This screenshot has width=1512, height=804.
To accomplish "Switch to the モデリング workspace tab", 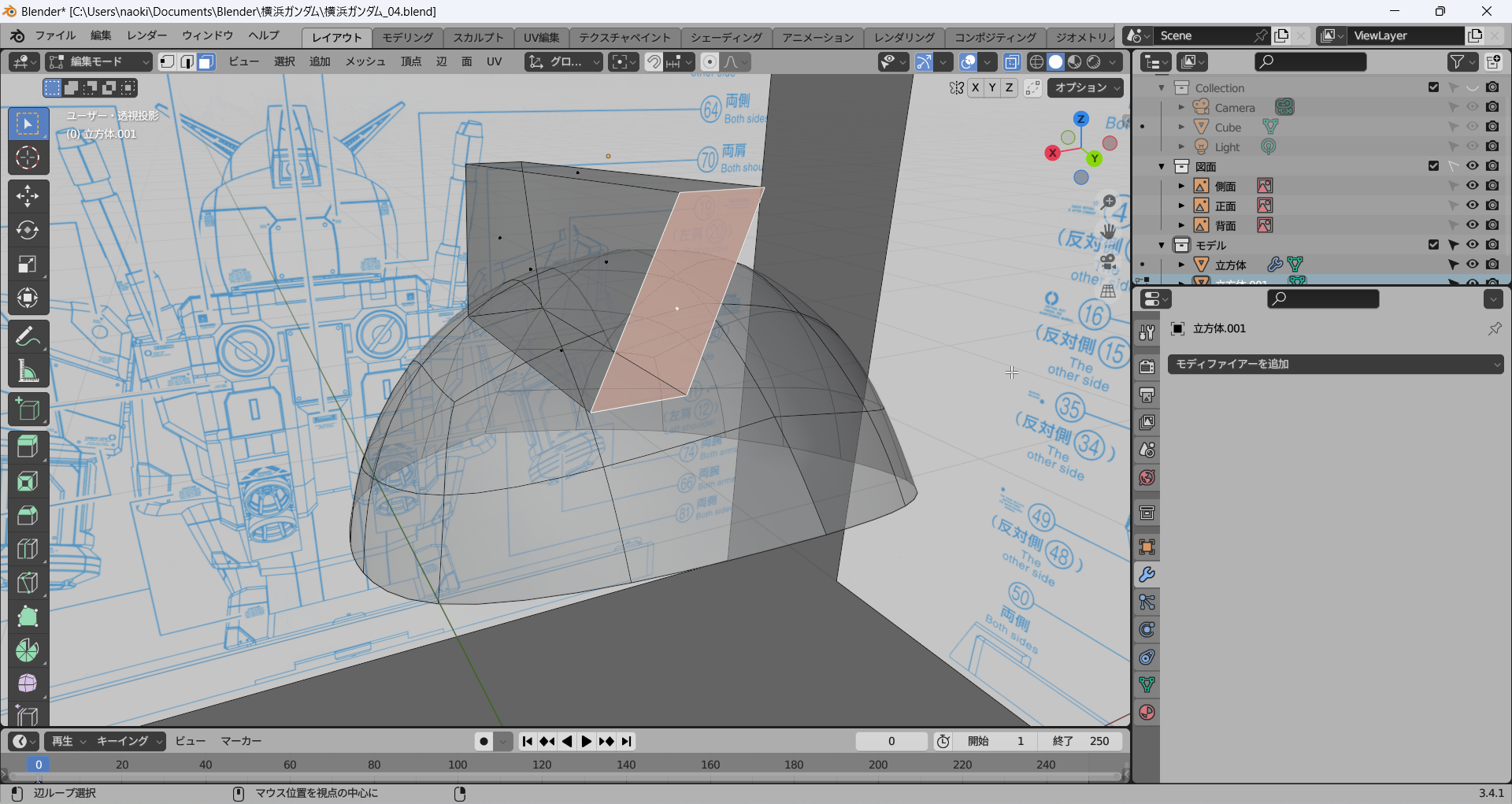I will click(407, 37).
